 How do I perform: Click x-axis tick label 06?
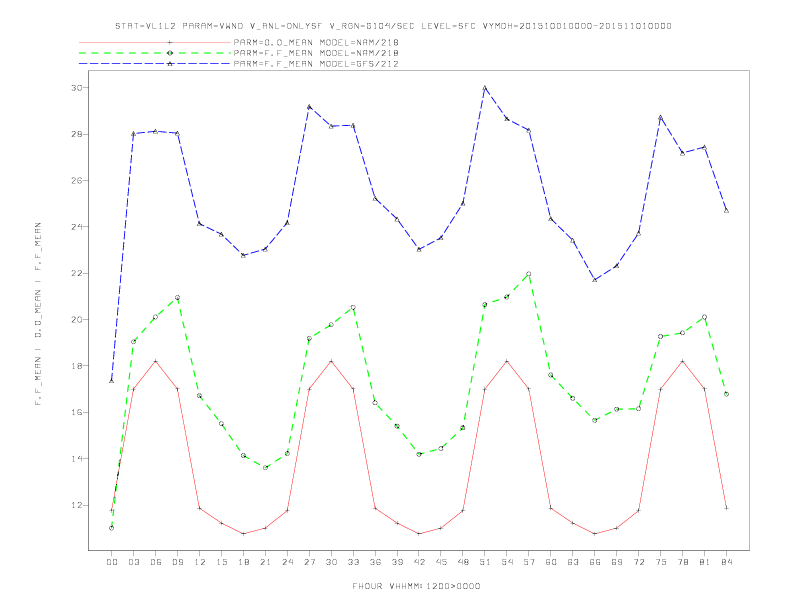[156, 562]
